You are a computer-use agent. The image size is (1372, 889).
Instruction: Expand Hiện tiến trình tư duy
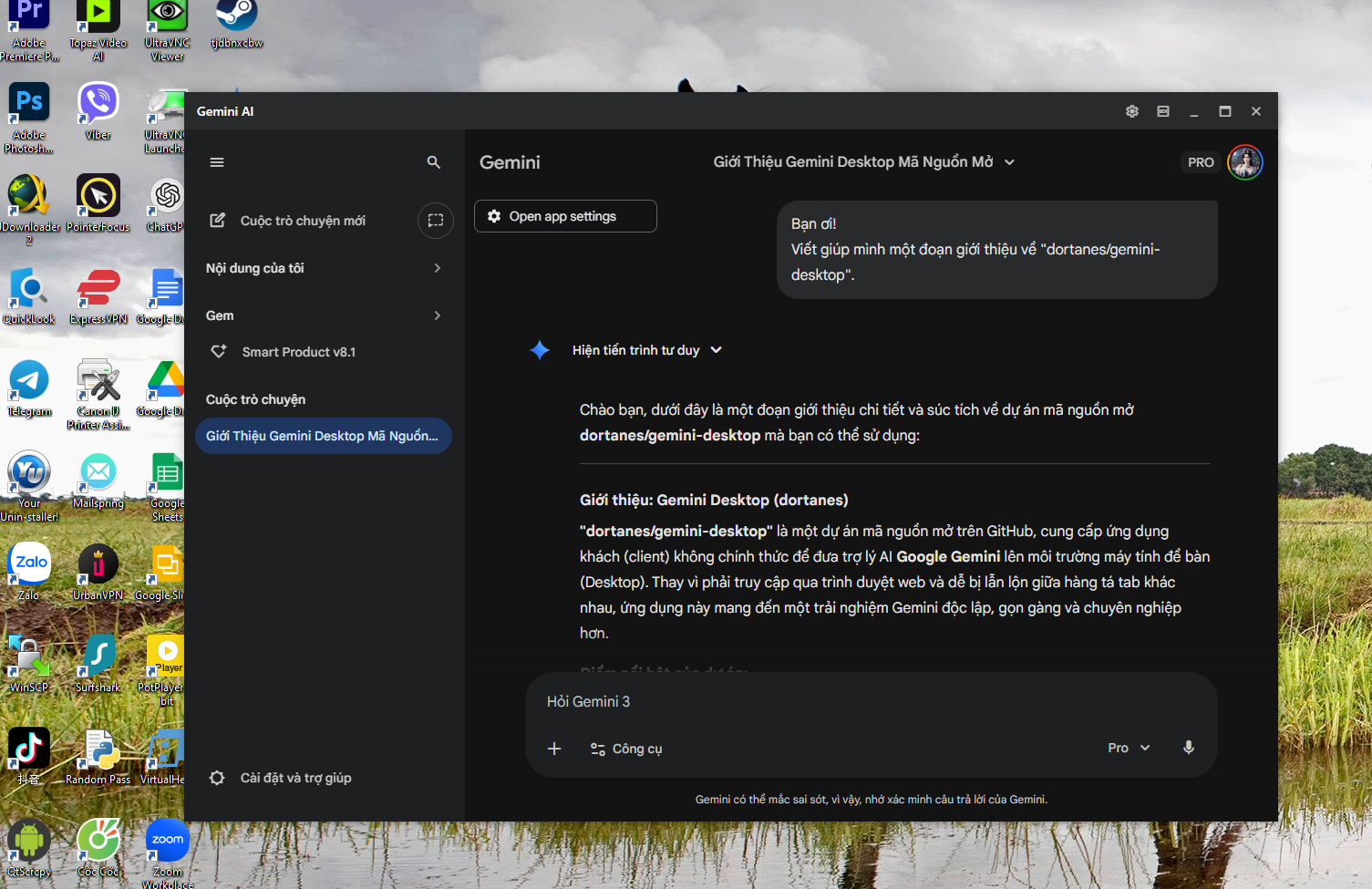[647, 350]
